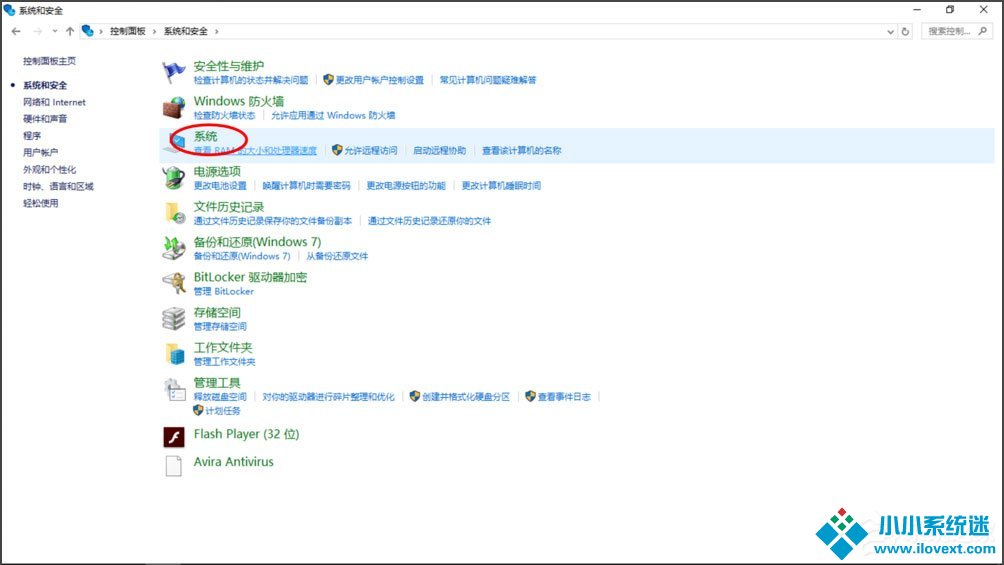Open Avira Antivirus link
This screenshot has height=565, width=1004.
[x=234, y=461]
